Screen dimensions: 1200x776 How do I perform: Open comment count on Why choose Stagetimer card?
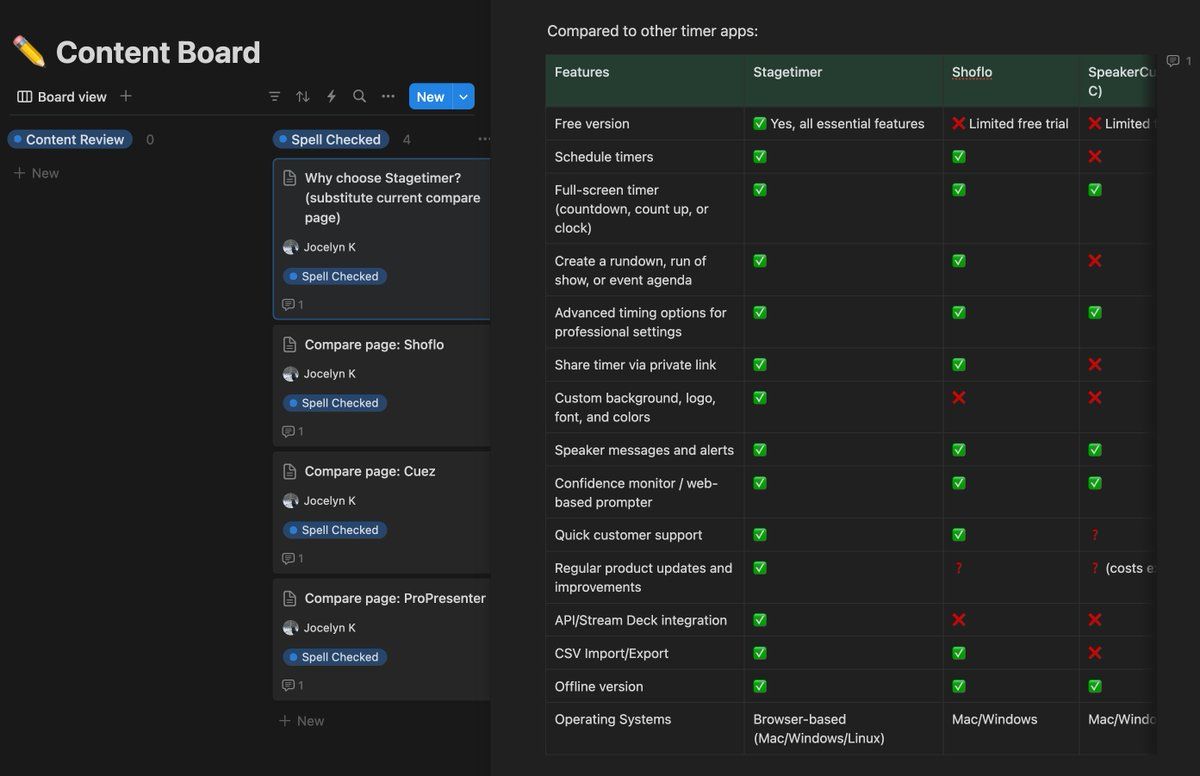tap(293, 304)
